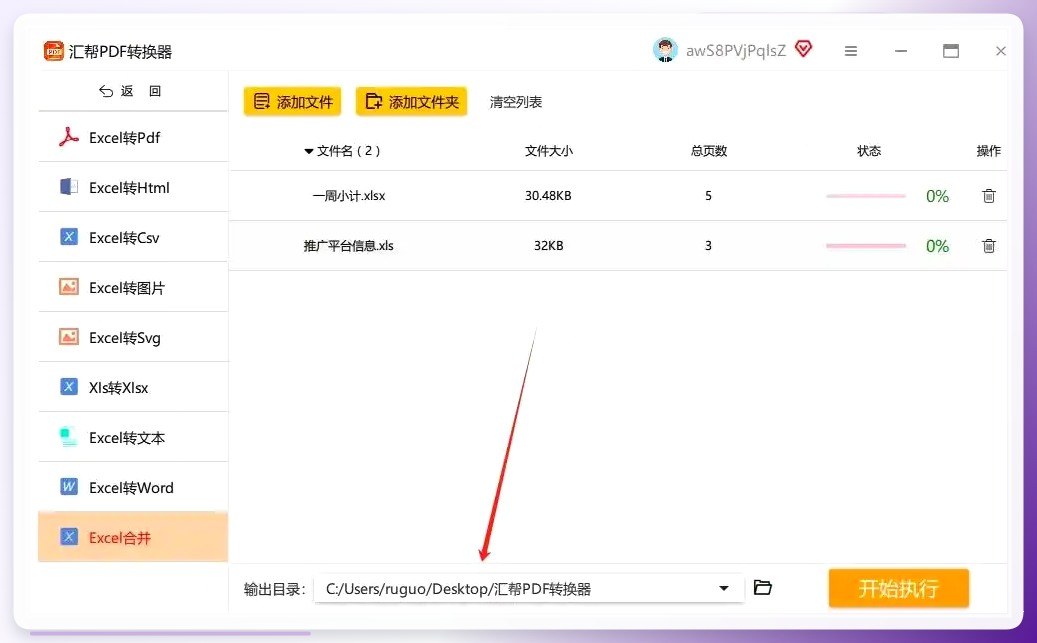The width and height of the screenshot is (1037, 643).
Task: Expand the output directory dropdown arrow
Action: pyautogui.click(x=724, y=588)
